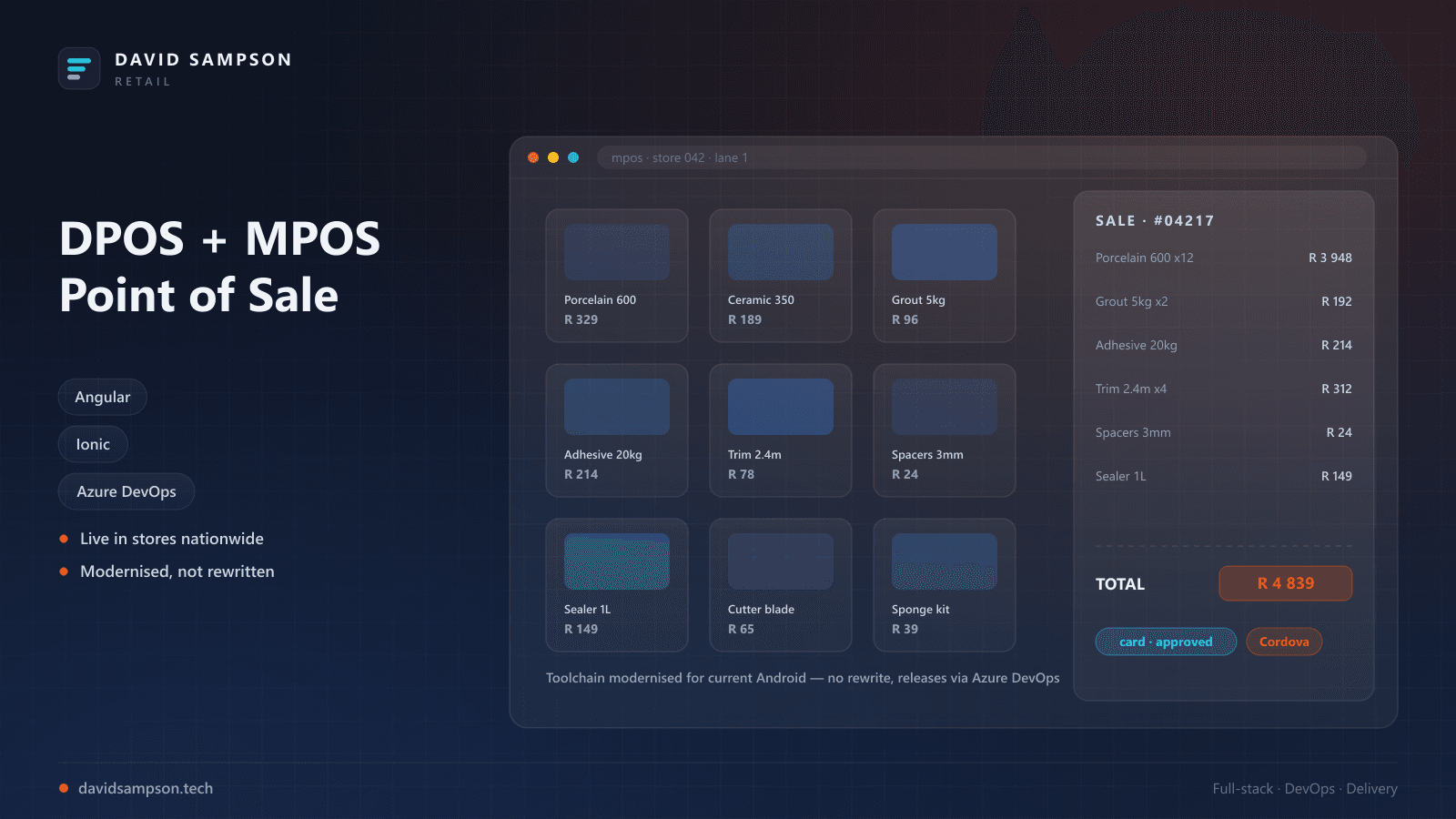Click the Azure DevOps technology tag
Viewport: 1456px width, 819px height.
tap(126, 491)
